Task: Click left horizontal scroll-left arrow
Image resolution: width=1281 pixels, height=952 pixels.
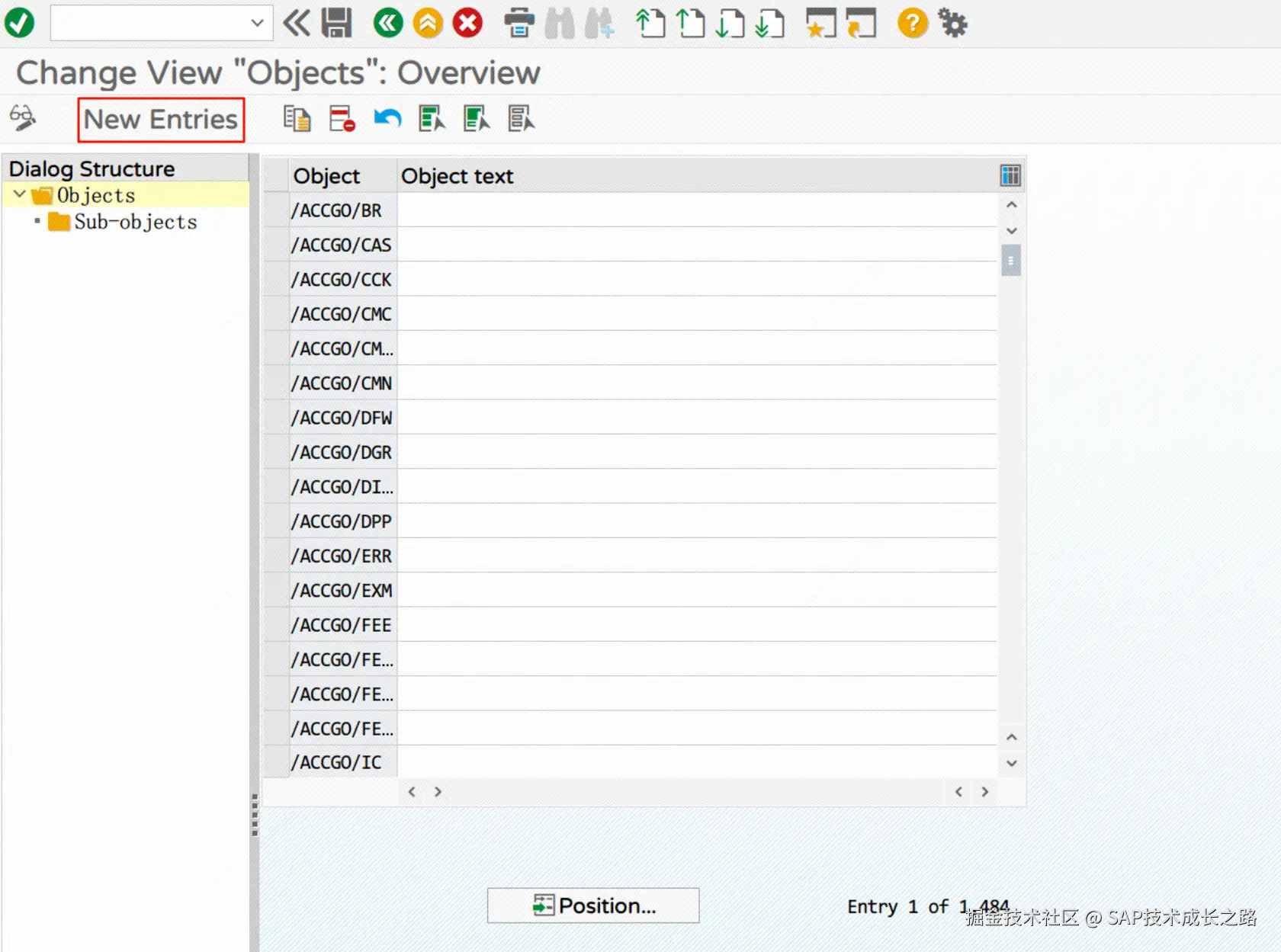Action: coord(412,792)
